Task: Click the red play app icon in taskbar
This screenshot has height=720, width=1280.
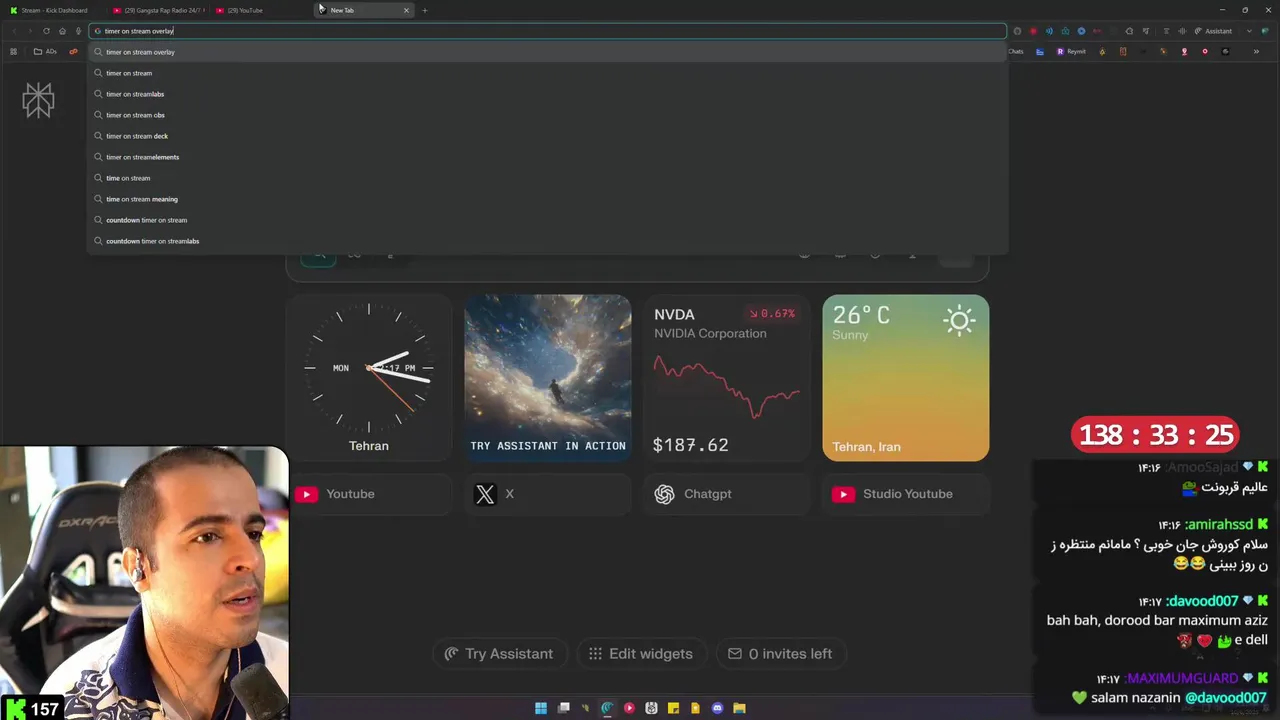Action: click(630, 708)
